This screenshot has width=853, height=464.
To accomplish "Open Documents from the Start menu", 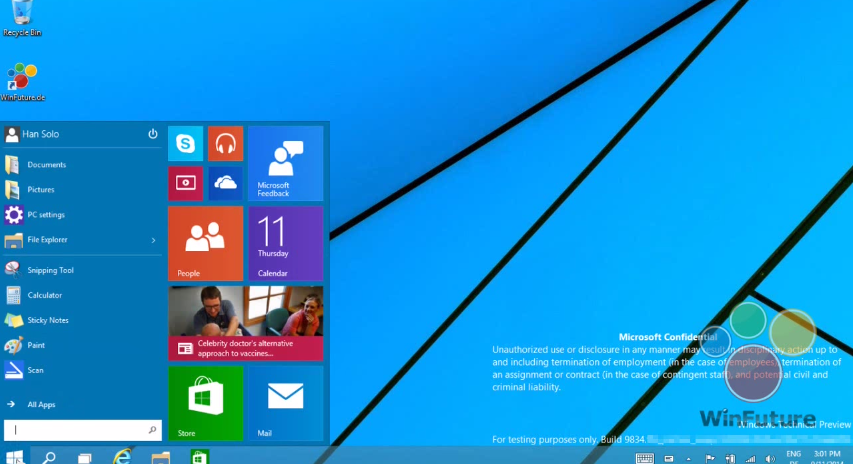I will (82, 164).
